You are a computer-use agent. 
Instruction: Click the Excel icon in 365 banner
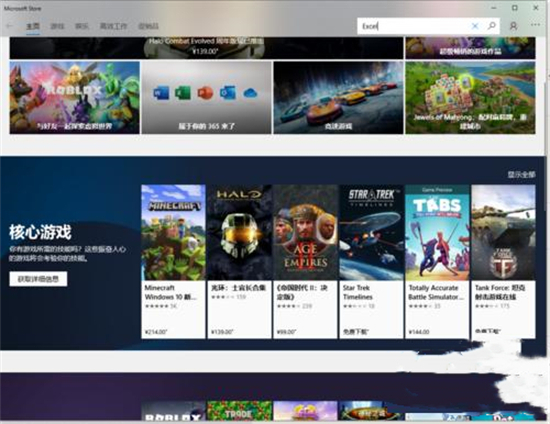183,93
